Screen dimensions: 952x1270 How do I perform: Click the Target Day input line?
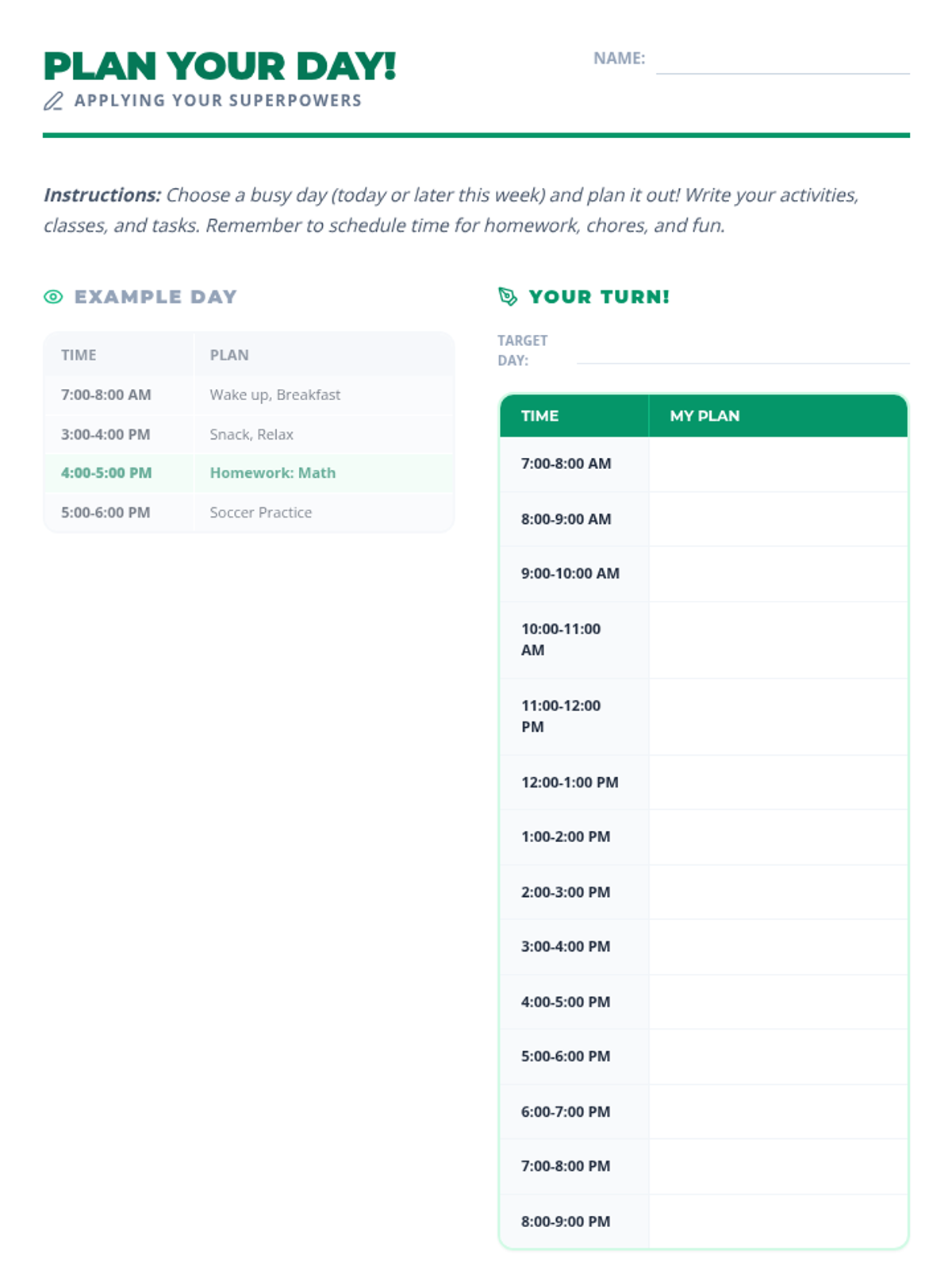coord(743,352)
